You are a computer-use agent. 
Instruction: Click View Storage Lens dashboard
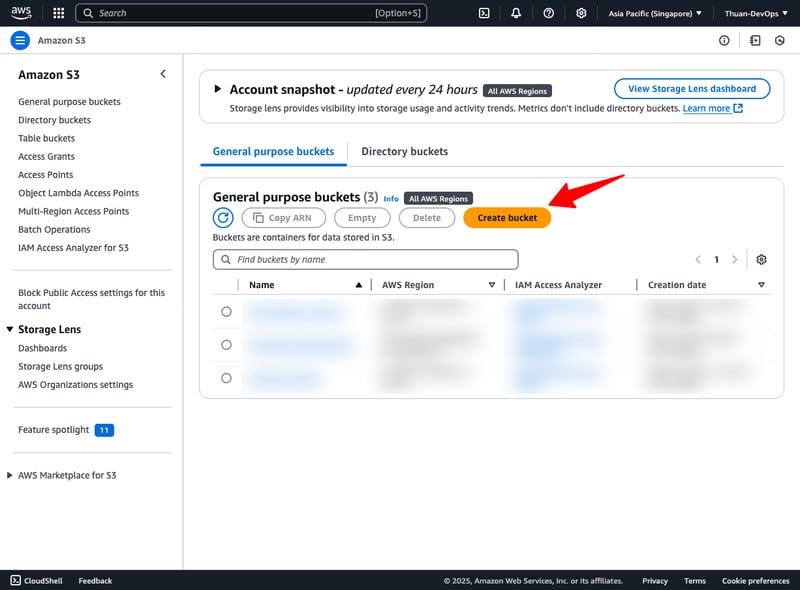[692, 89]
